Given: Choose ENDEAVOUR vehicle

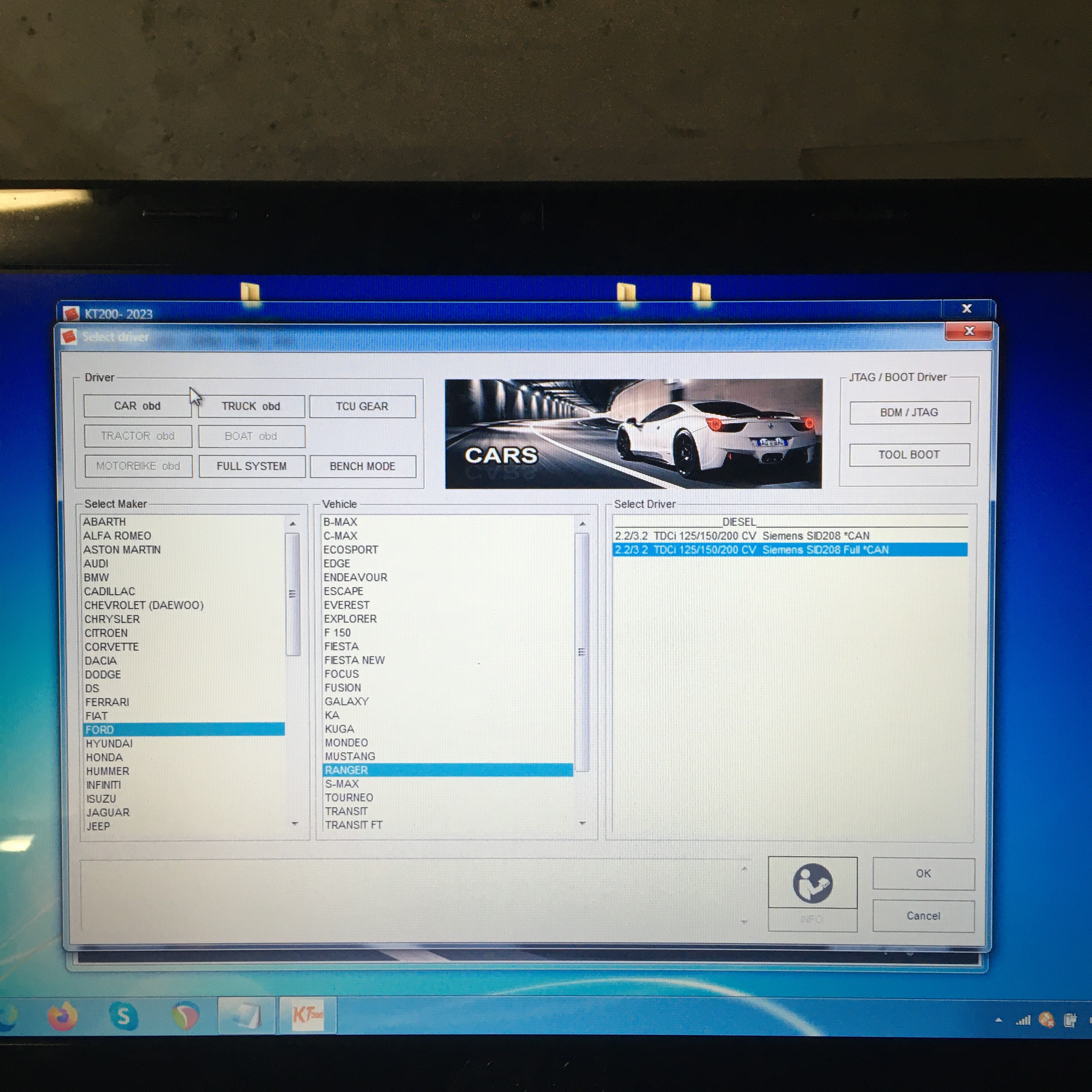Looking at the screenshot, I should pos(356,578).
